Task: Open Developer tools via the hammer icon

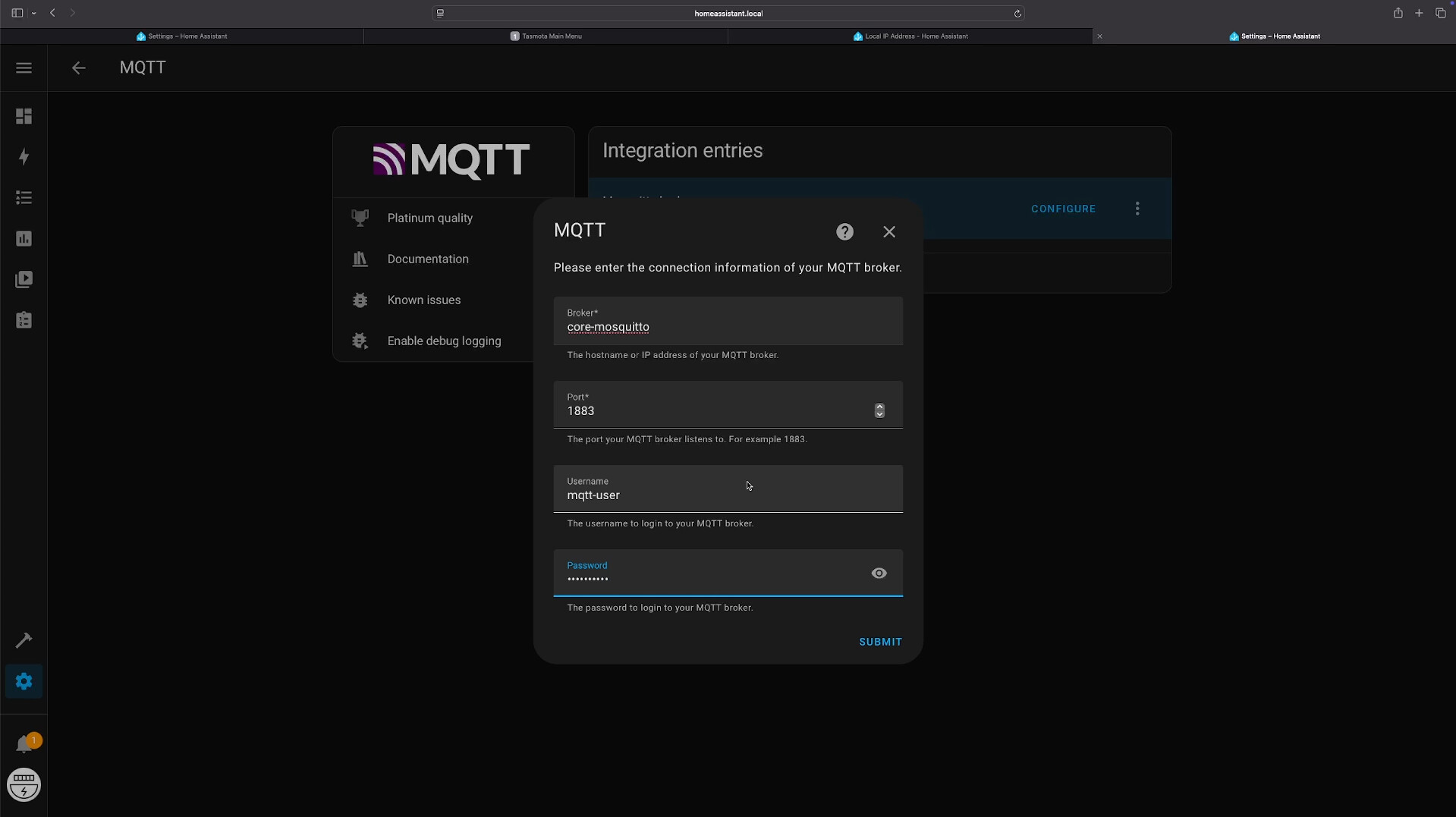Action: pos(24,641)
